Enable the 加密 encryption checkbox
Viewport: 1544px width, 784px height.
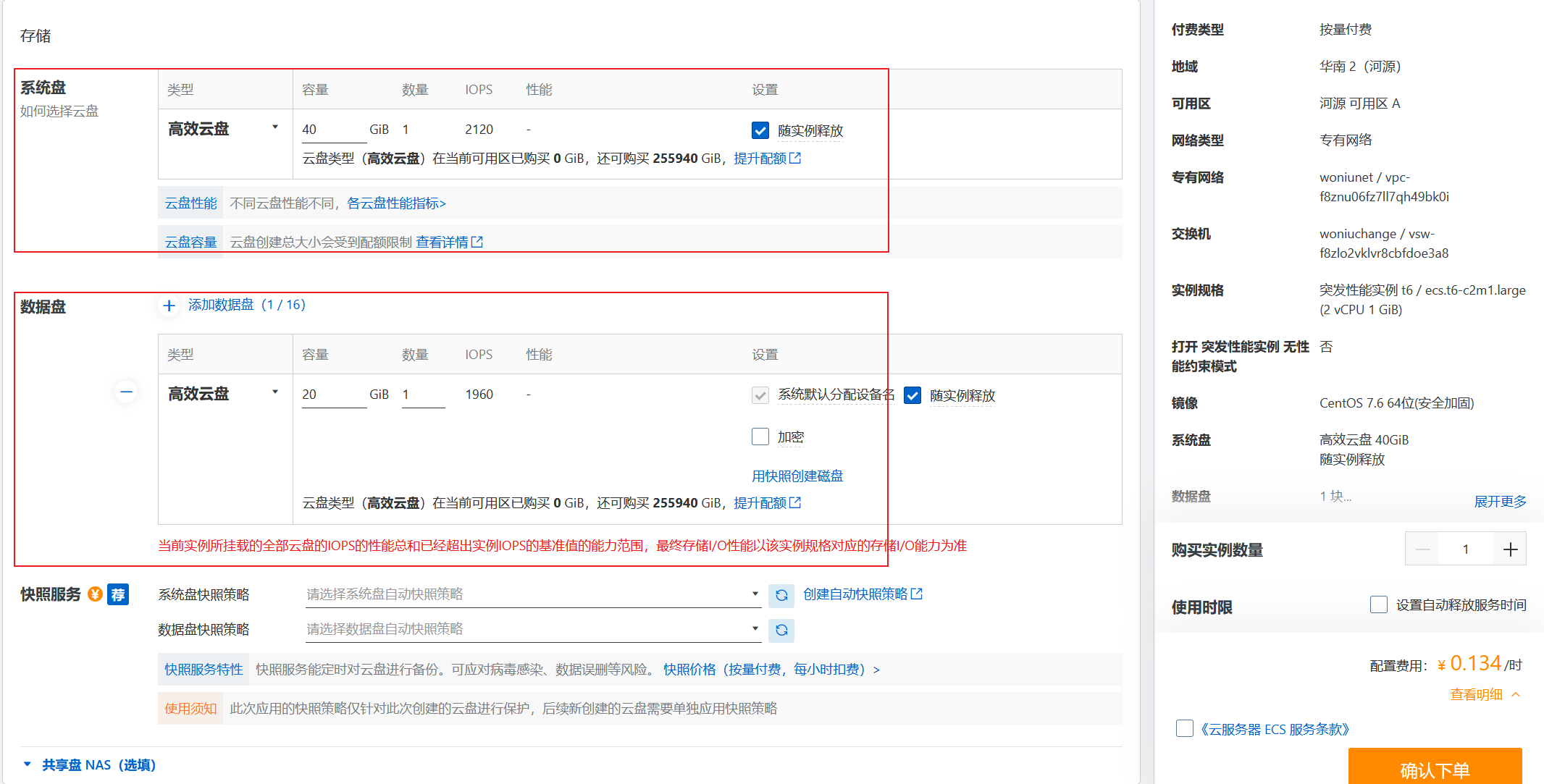760,437
